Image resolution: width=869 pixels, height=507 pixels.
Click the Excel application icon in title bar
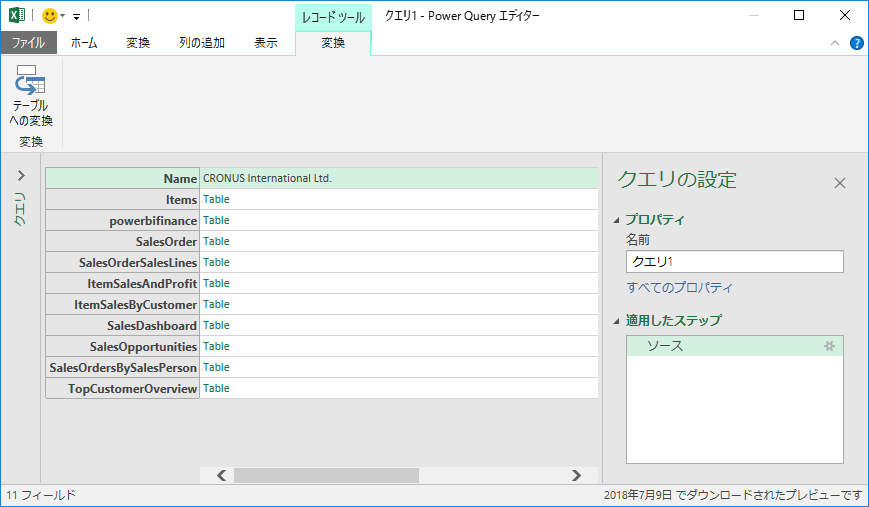click(17, 16)
